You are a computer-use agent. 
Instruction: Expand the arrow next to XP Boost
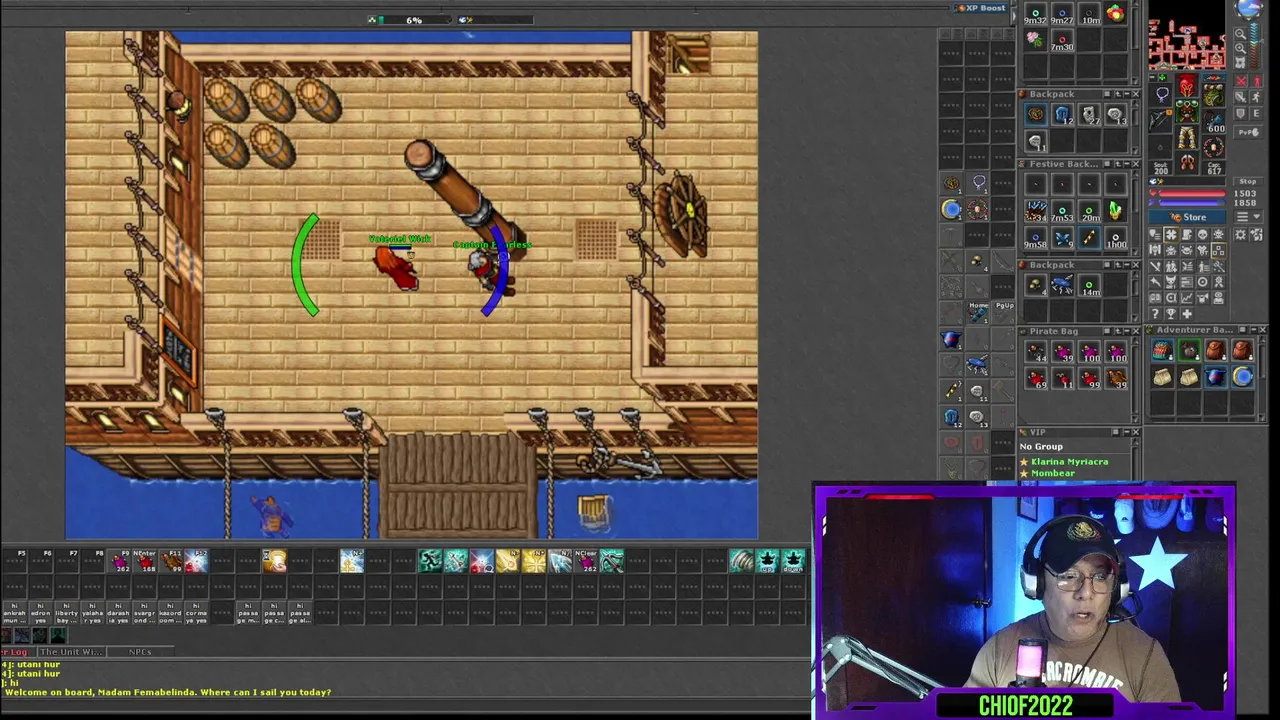(1014, 16)
